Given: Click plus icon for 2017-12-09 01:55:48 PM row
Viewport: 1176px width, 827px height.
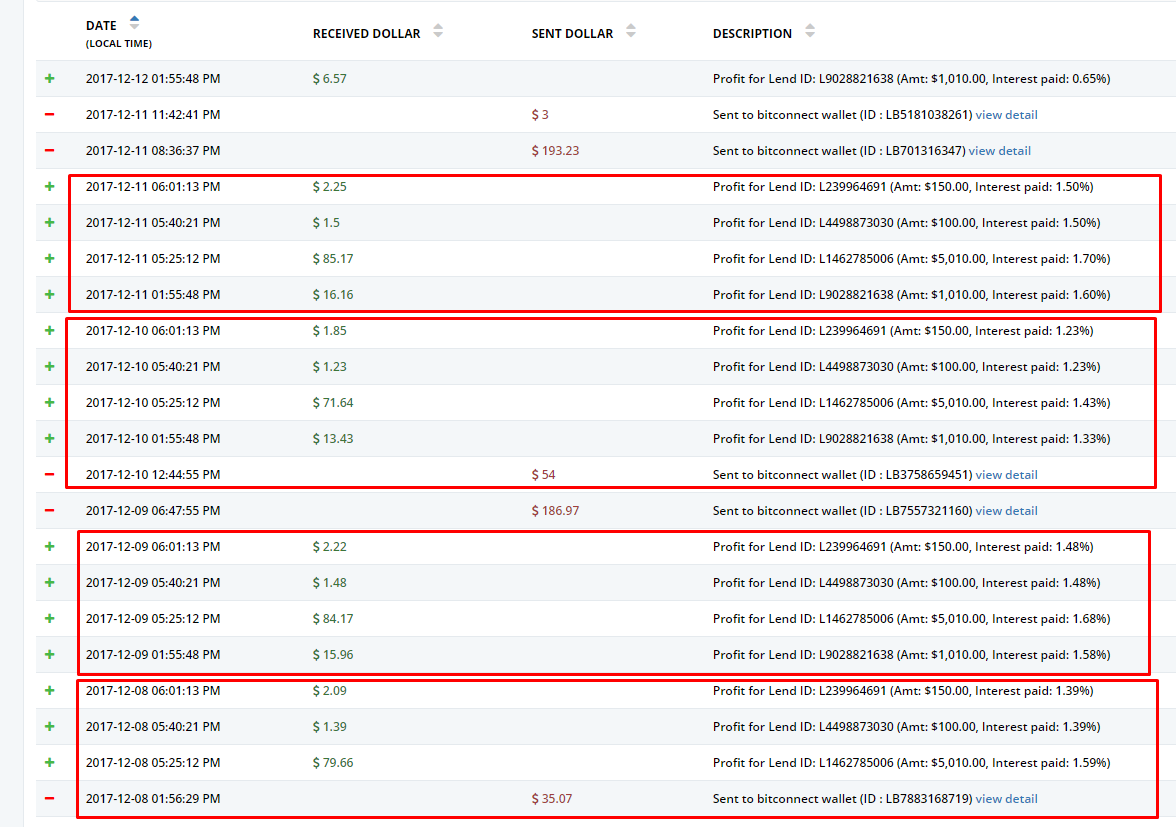Looking at the screenshot, I should point(50,655).
